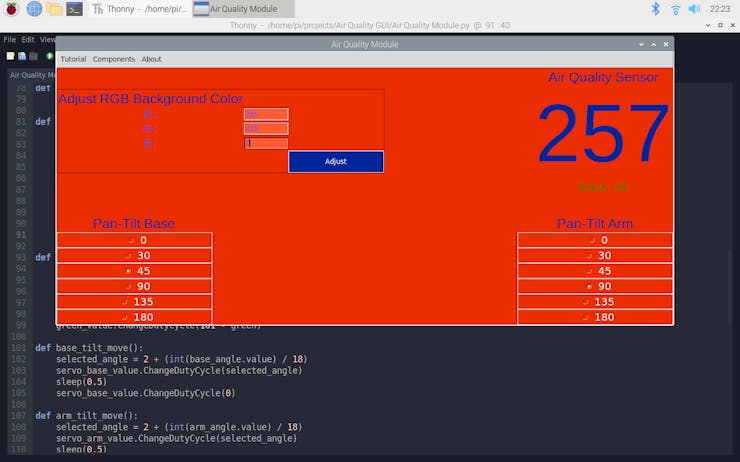Click the 22:23 clock in the panel
The width and height of the screenshot is (740, 462).
720,9
